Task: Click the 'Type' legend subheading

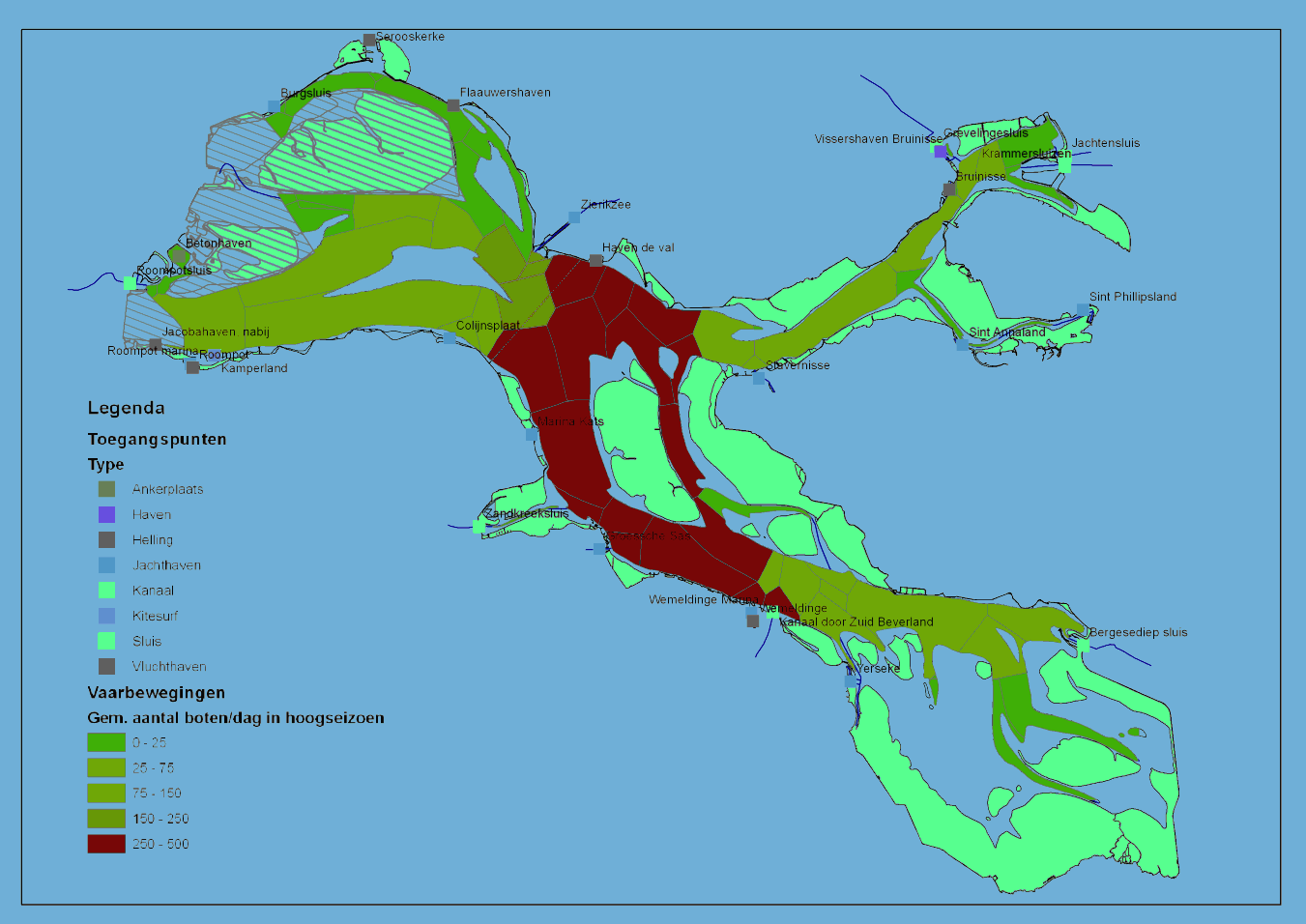Action: [105, 464]
